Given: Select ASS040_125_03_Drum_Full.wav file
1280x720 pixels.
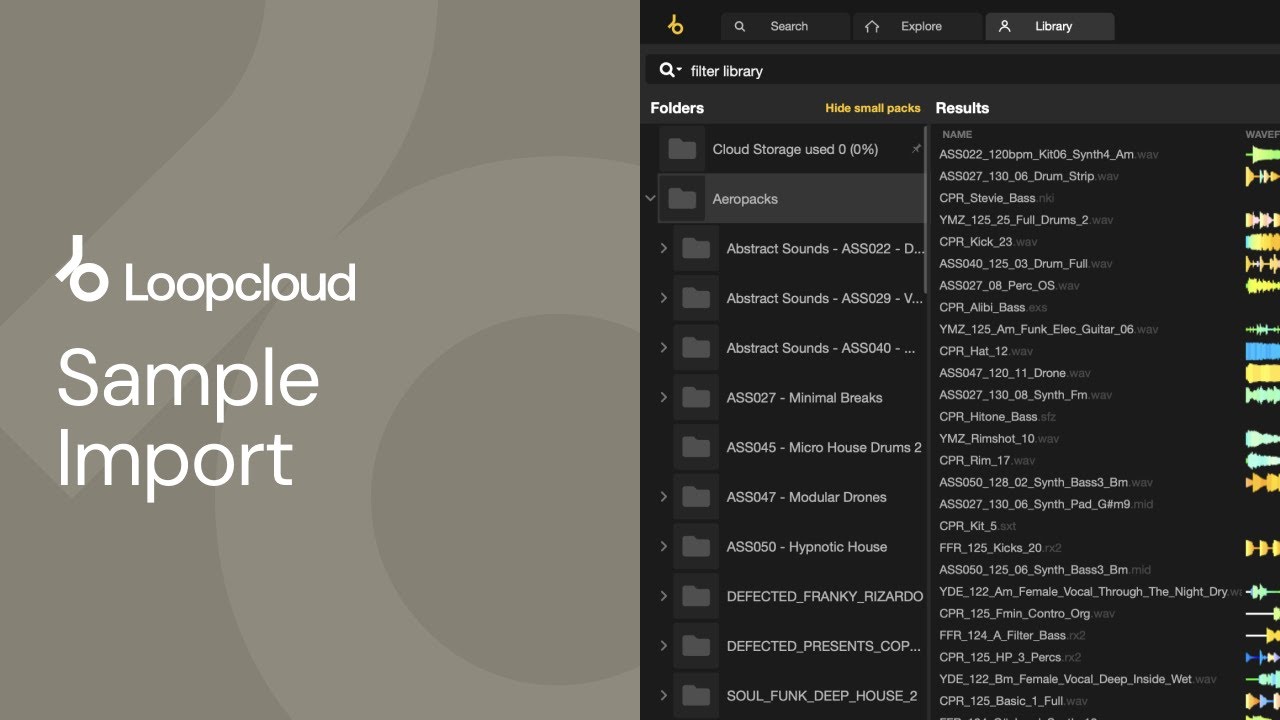Looking at the screenshot, I should 1026,264.
